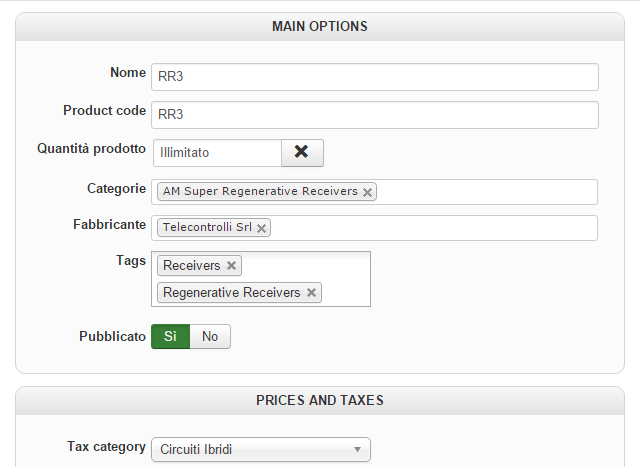This screenshot has height=467, width=640.
Task: Click the Main Options section header
Action: (320, 26)
